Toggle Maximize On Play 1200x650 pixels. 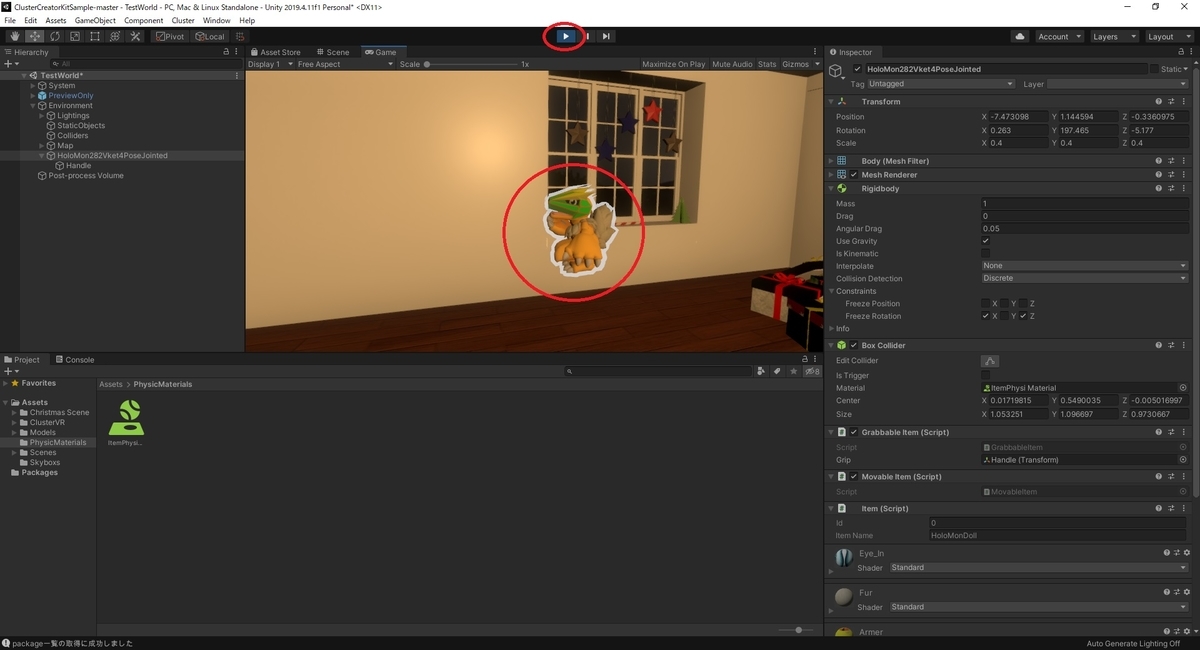click(x=673, y=64)
